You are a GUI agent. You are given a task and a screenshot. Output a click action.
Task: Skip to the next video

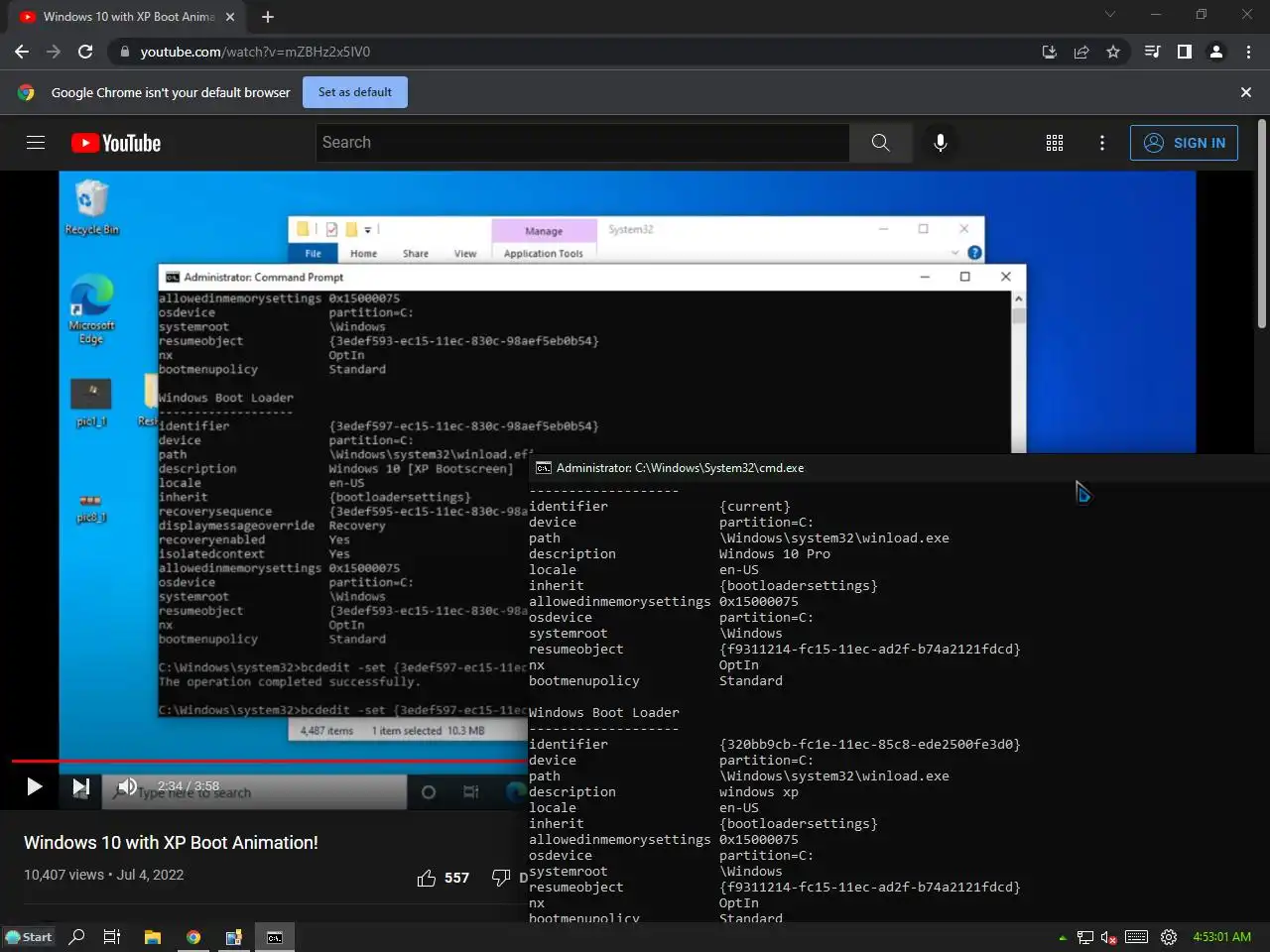point(80,787)
